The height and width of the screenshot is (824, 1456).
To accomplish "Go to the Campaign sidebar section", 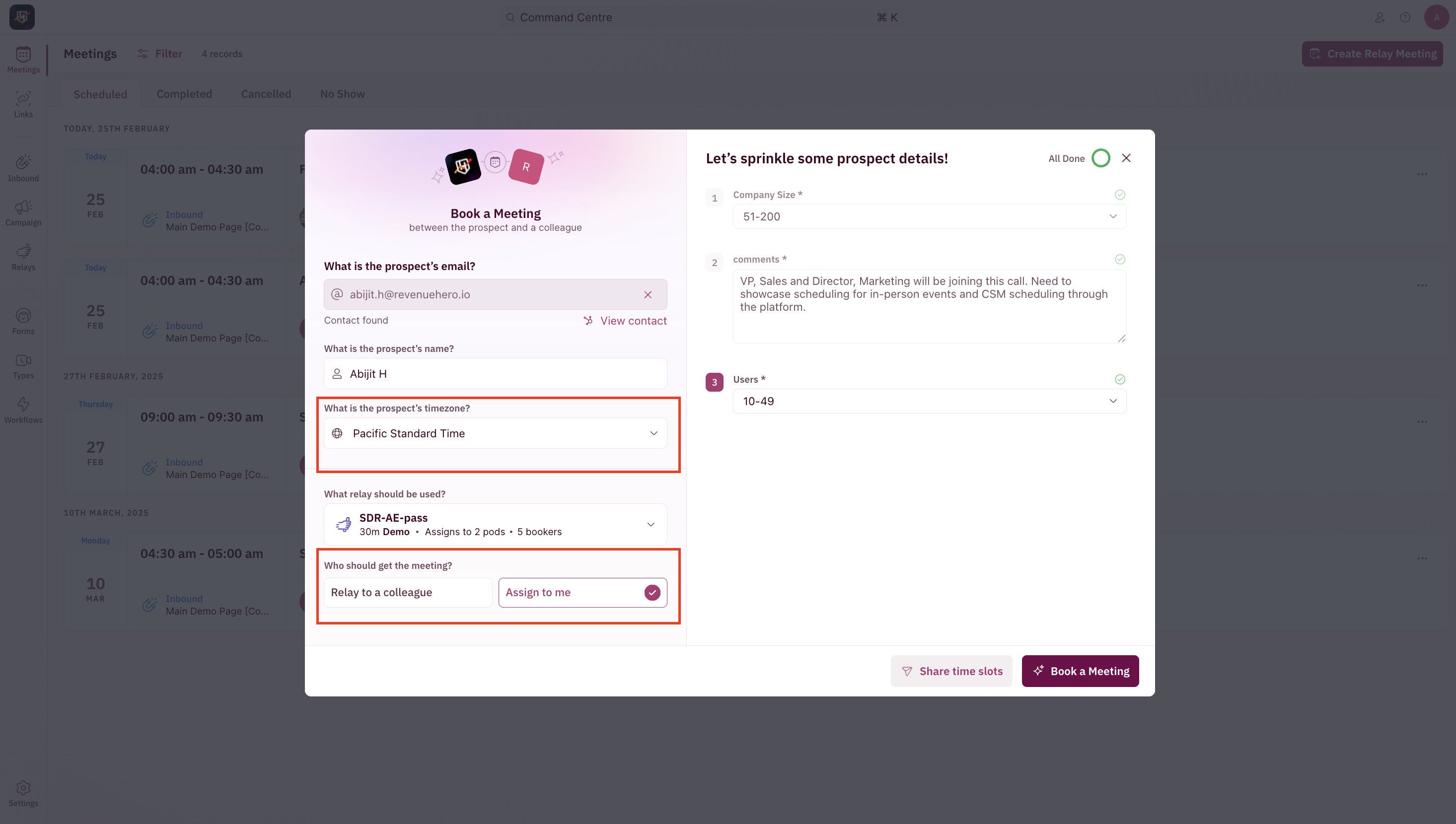I will [x=23, y=213].
